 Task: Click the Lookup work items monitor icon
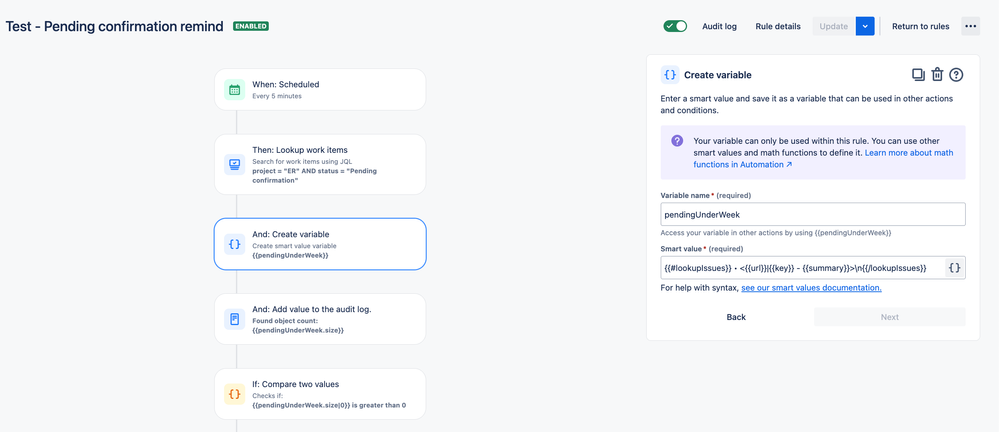[234, 164]
